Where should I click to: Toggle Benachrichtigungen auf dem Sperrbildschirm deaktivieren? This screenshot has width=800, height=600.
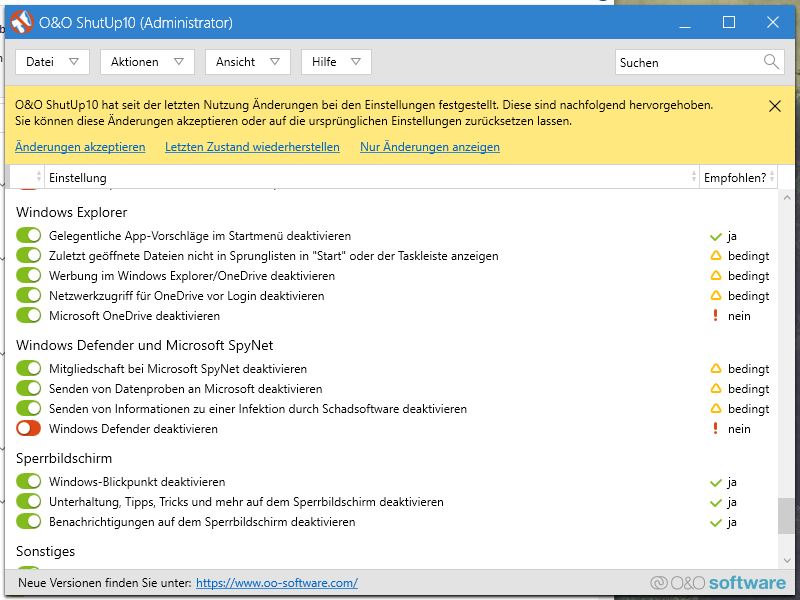click(28, 521)
